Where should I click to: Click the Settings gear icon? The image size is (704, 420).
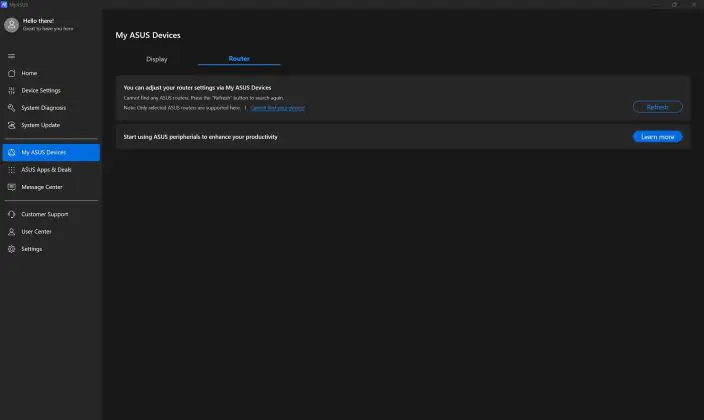12,249
